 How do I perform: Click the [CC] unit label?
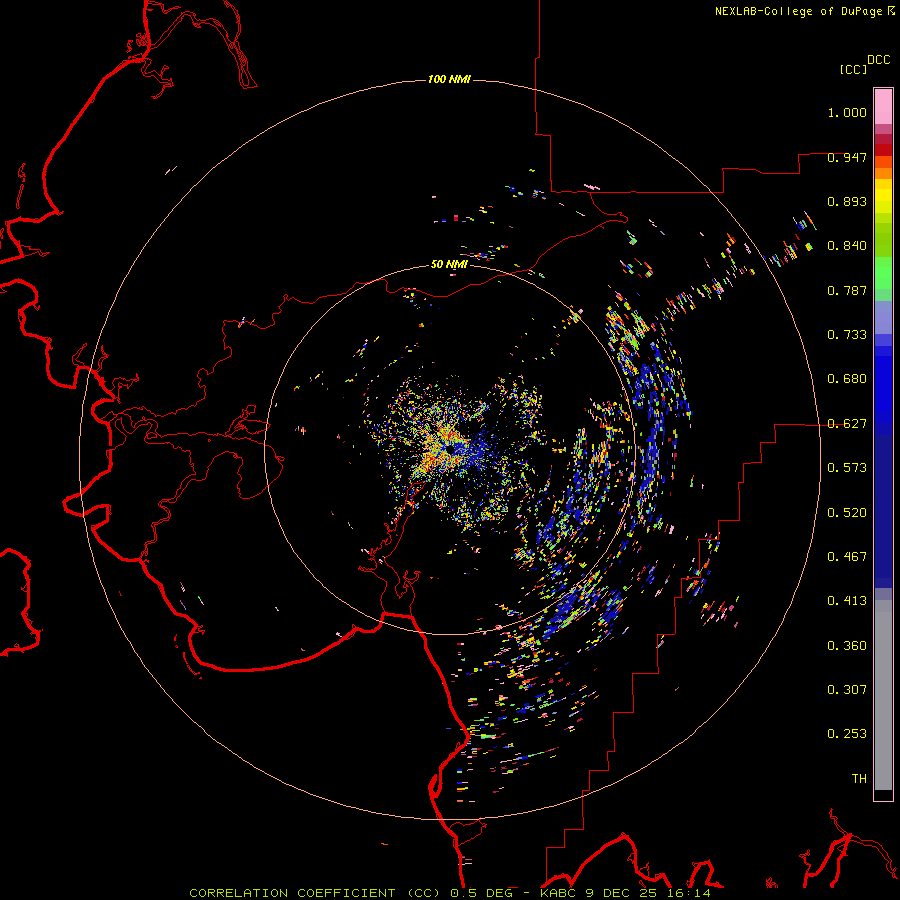(853, 69)
